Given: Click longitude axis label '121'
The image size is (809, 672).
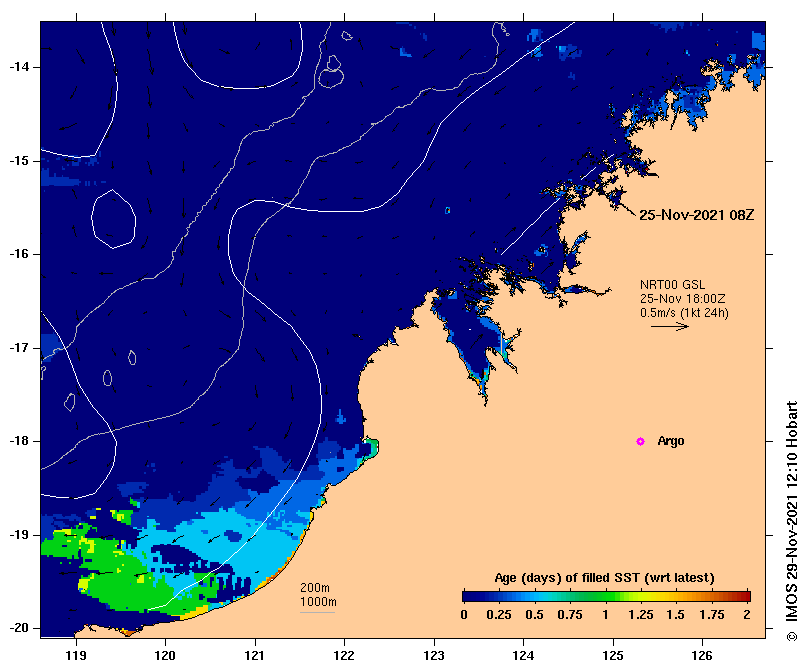Looking at the screenshot, I should pyautogui.click(x=255, y=656).
